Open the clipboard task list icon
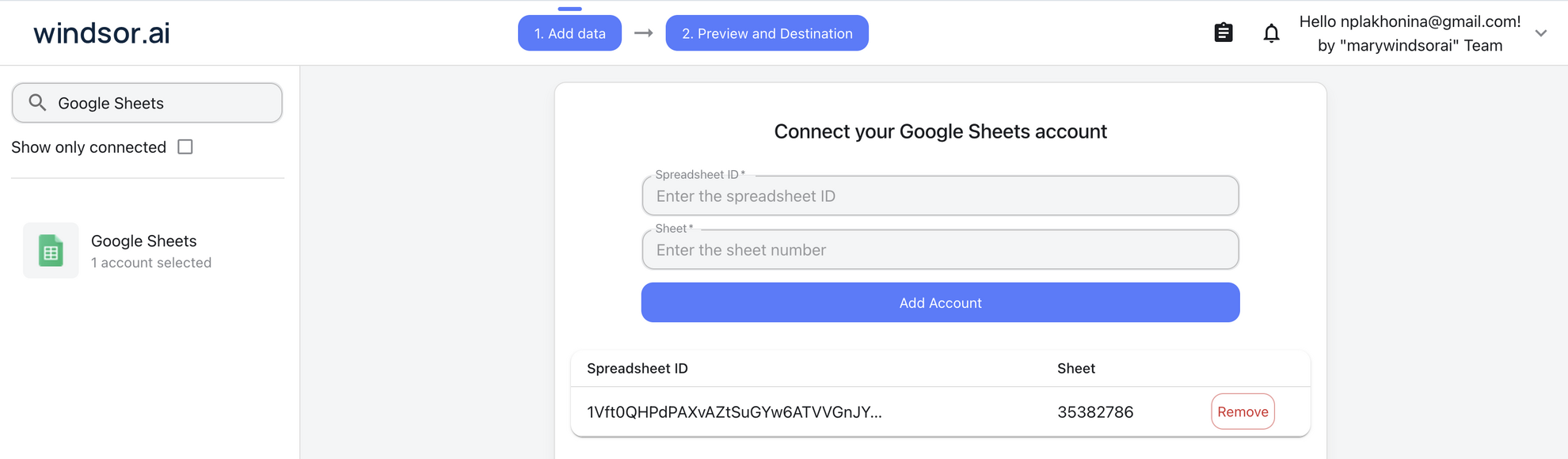 (x=1223, y=32)
